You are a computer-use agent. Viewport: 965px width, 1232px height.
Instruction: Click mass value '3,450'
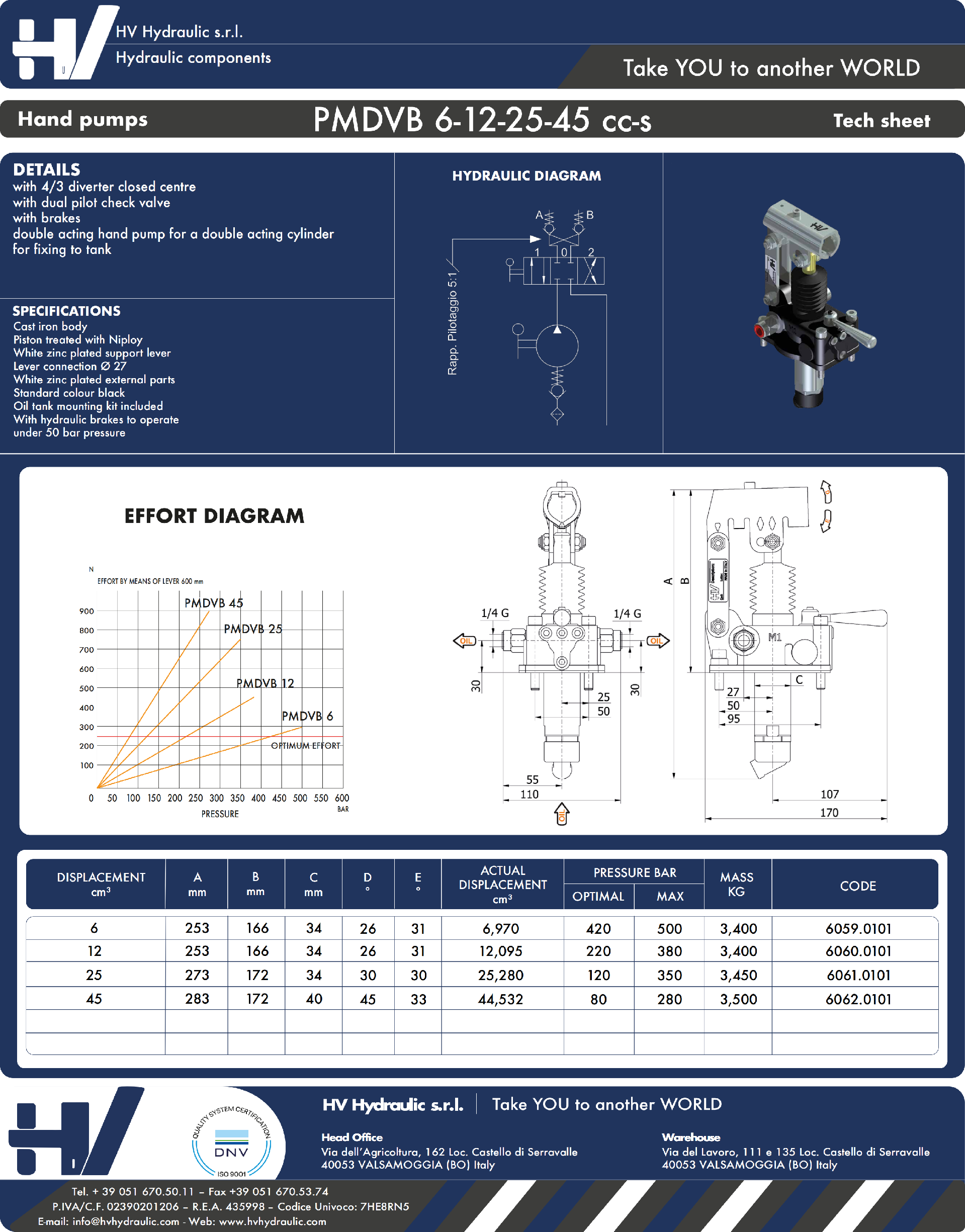click(x=738, y=975)
